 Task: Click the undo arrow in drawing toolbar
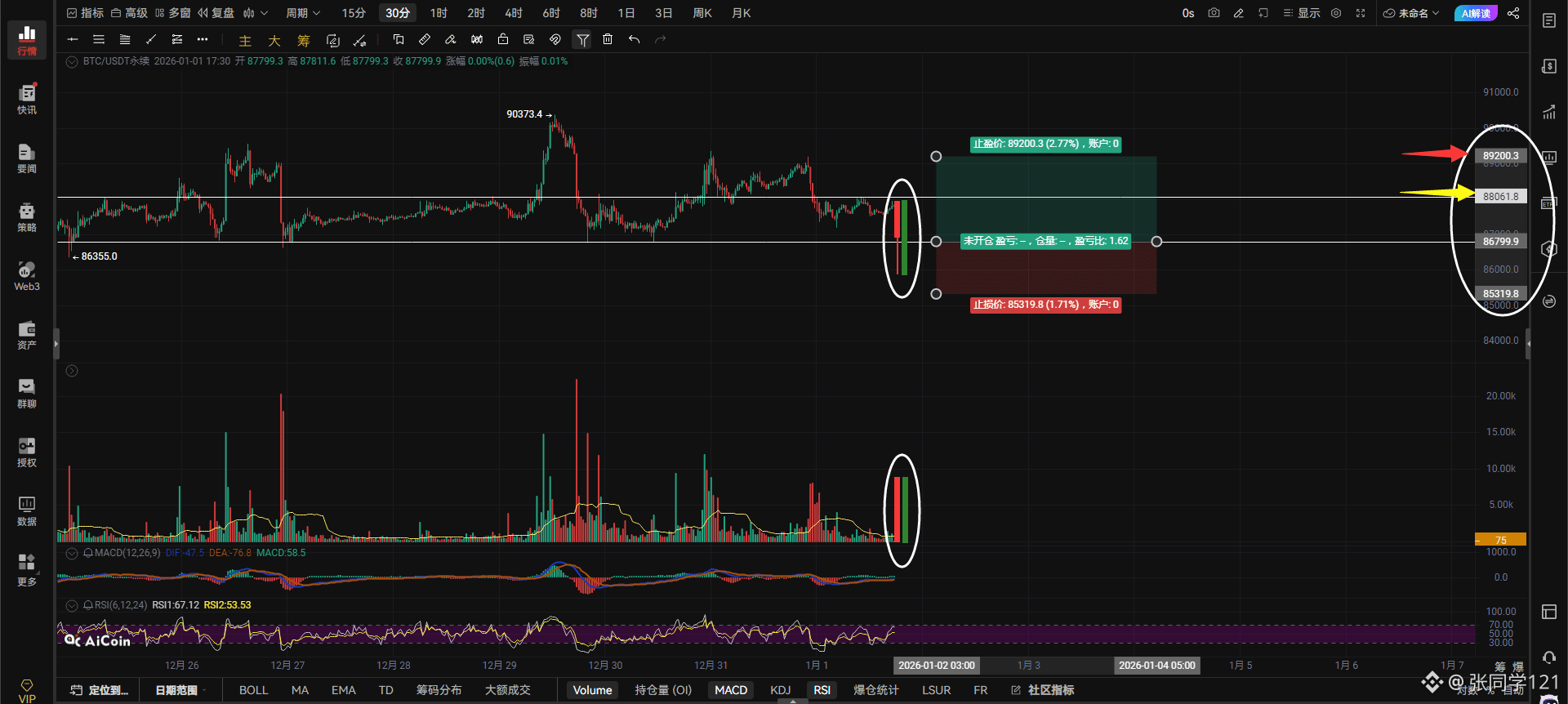pyautogui.click(x=634, y=39)
